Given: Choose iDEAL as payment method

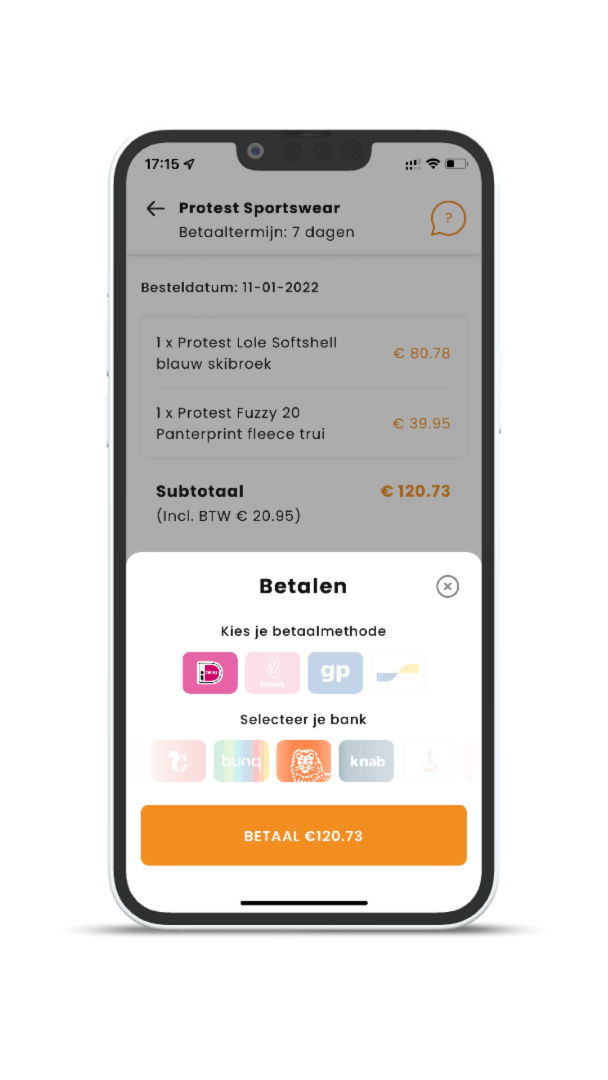Looking at the screenshot, I should [210, 672].
